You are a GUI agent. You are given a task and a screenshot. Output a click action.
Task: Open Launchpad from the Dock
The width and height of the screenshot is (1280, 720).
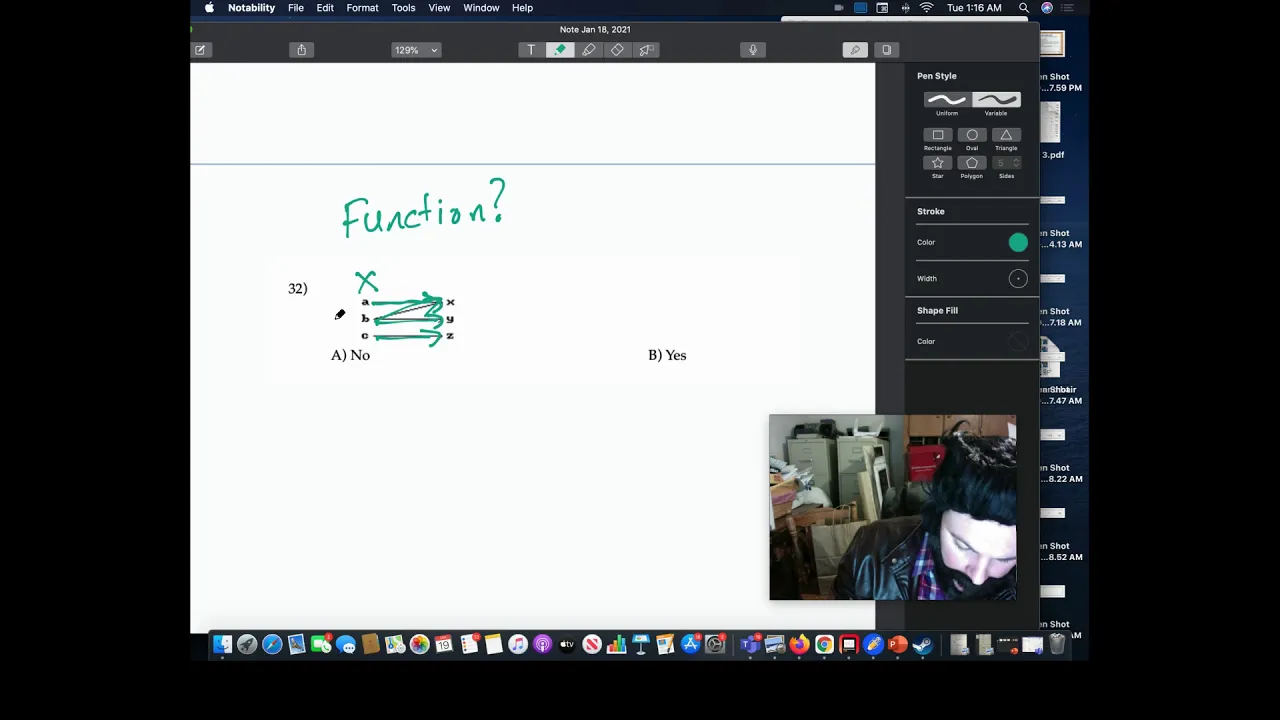click(247, 645)
